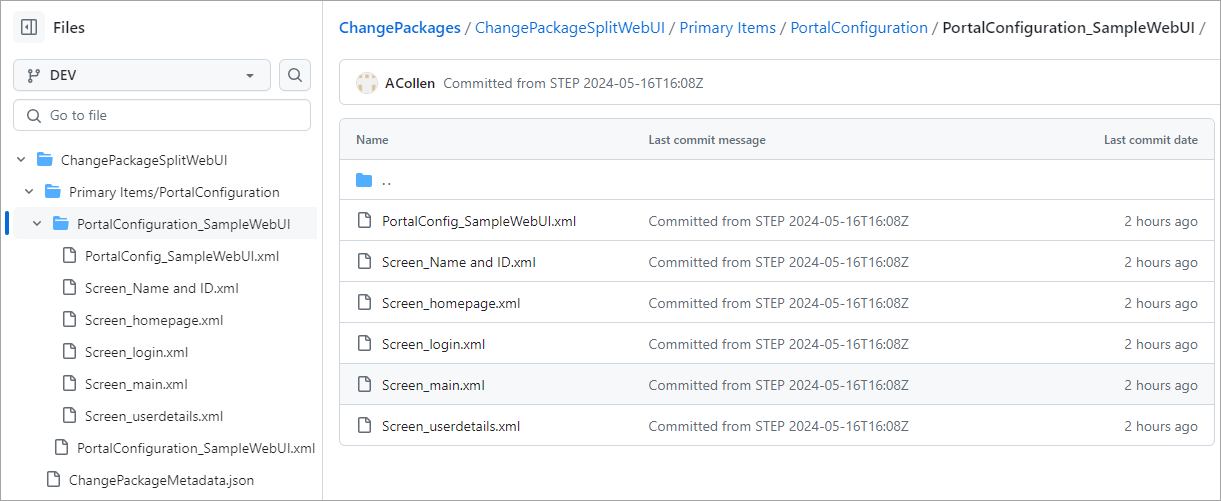Select Screen_homepage.xml in the file tree
The image size is (1221, 501).
153,320
